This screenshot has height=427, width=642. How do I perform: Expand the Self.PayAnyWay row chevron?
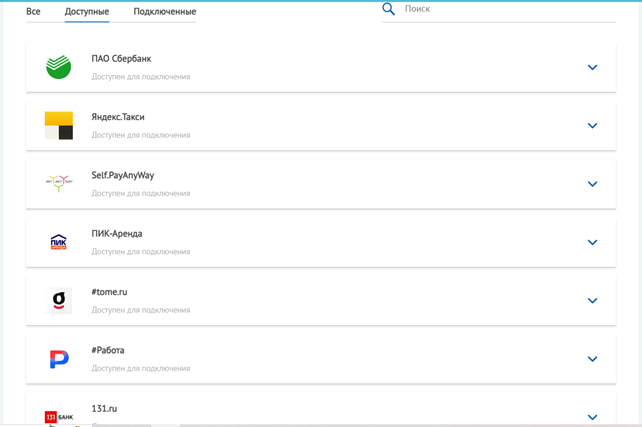(x=592, y=184)
